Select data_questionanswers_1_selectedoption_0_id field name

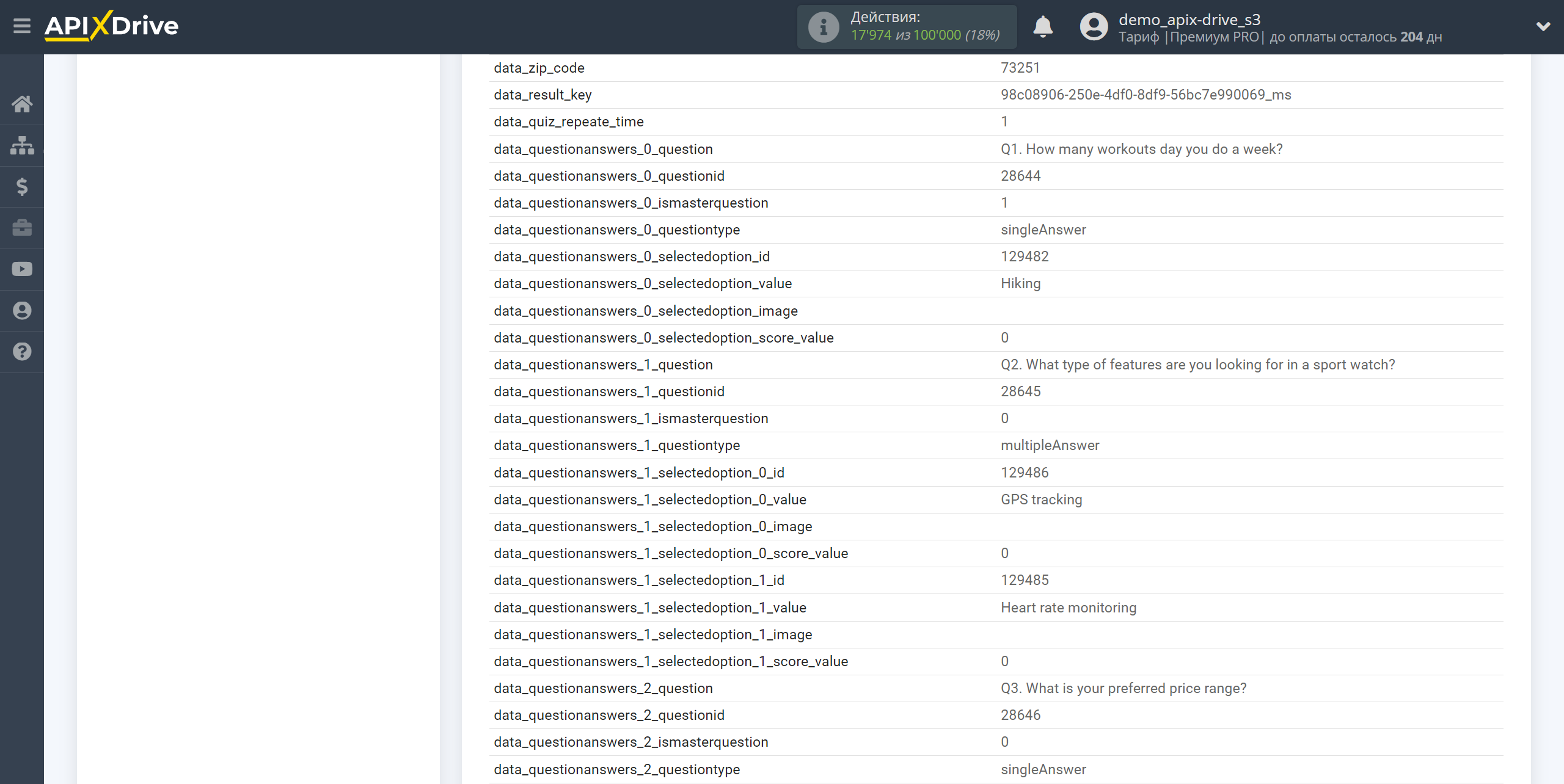(638, 473)
